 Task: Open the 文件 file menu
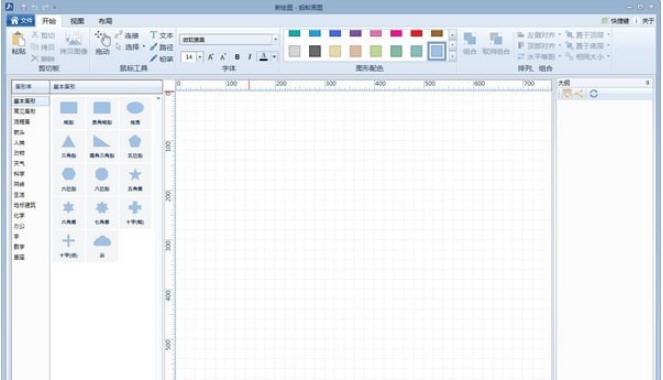tap(21, 21)
